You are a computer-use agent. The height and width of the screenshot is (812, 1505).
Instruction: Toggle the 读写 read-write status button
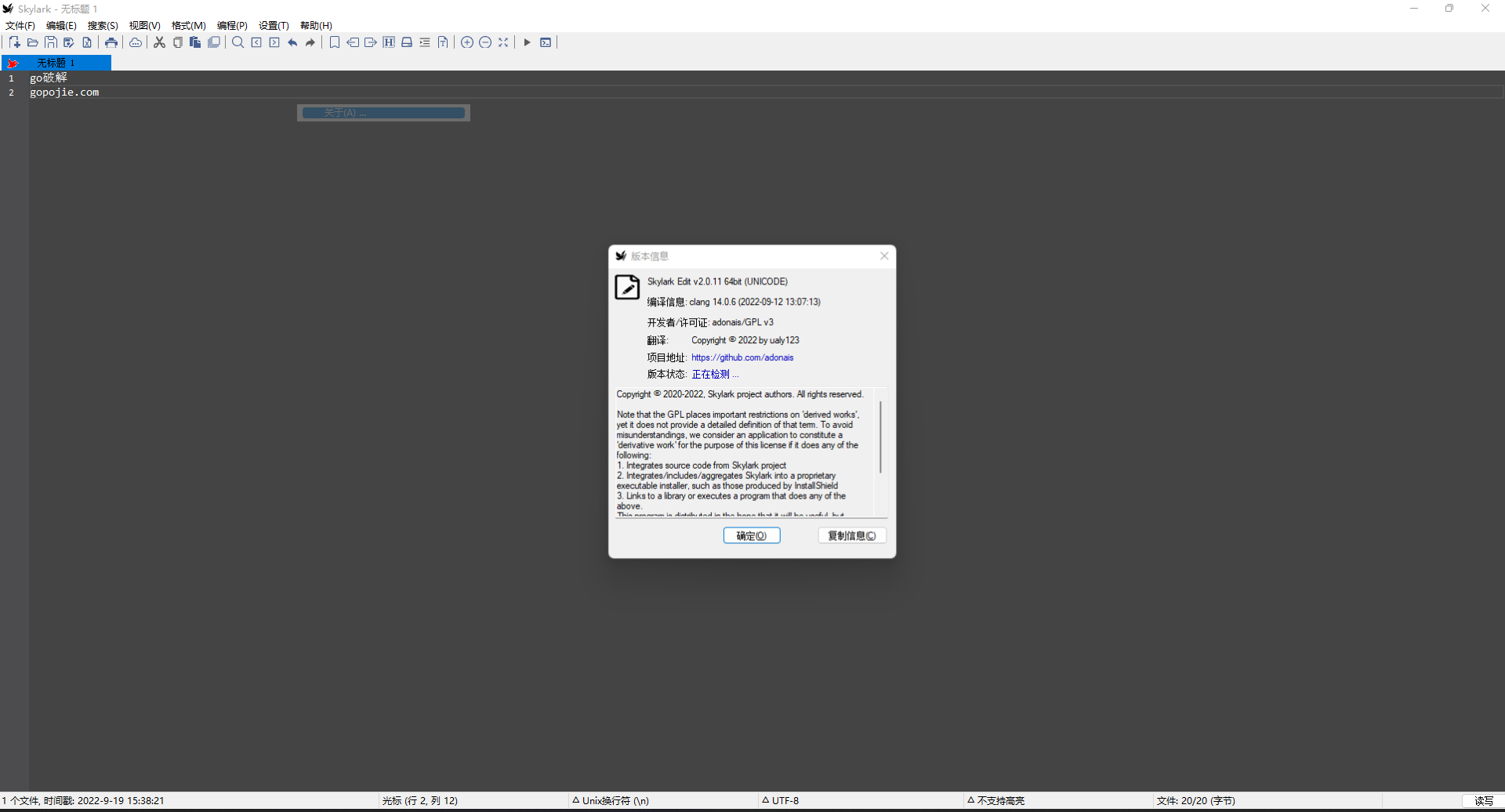(x=1483, y=801)
